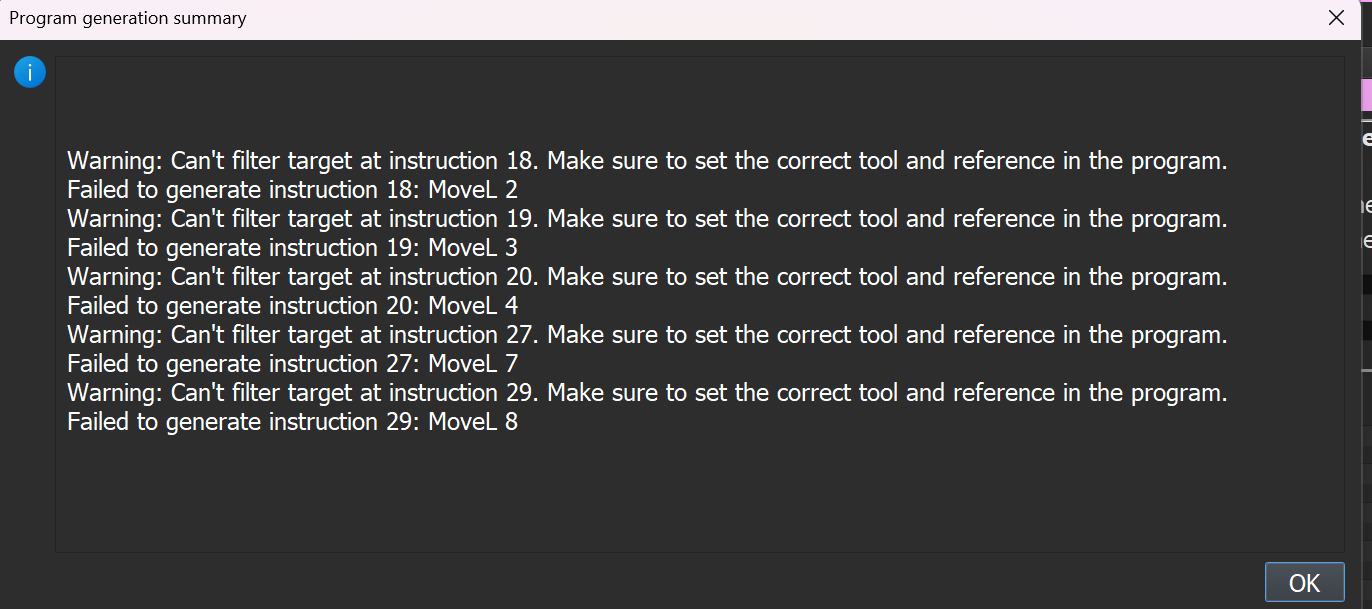Click 'Failed to generate instruction 20: MoveL 4'
The height and width of the screenshot is (609, 1372).
click(x=292, y=306)
